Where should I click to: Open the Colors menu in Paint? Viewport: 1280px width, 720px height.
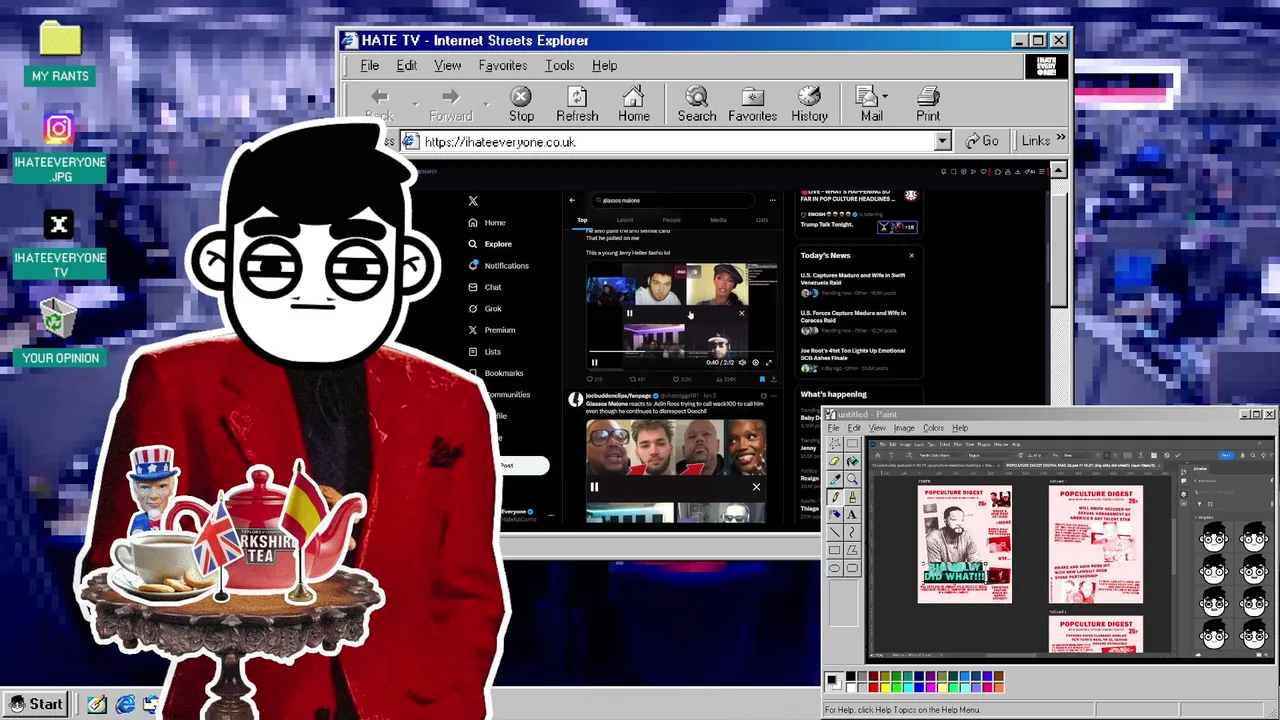(x=933, y=428)
